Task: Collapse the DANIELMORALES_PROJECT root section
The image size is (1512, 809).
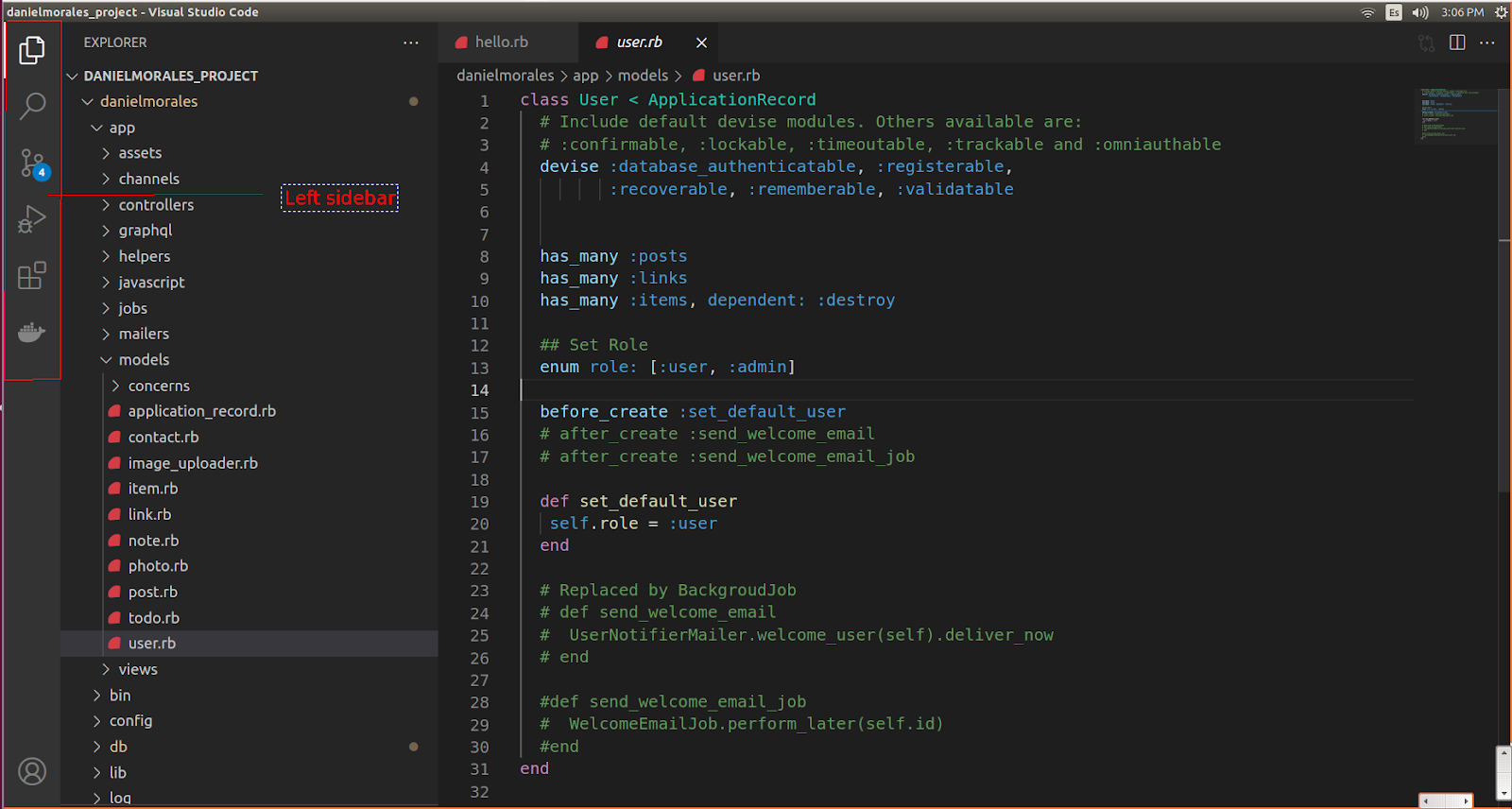Action: [170, 76]
